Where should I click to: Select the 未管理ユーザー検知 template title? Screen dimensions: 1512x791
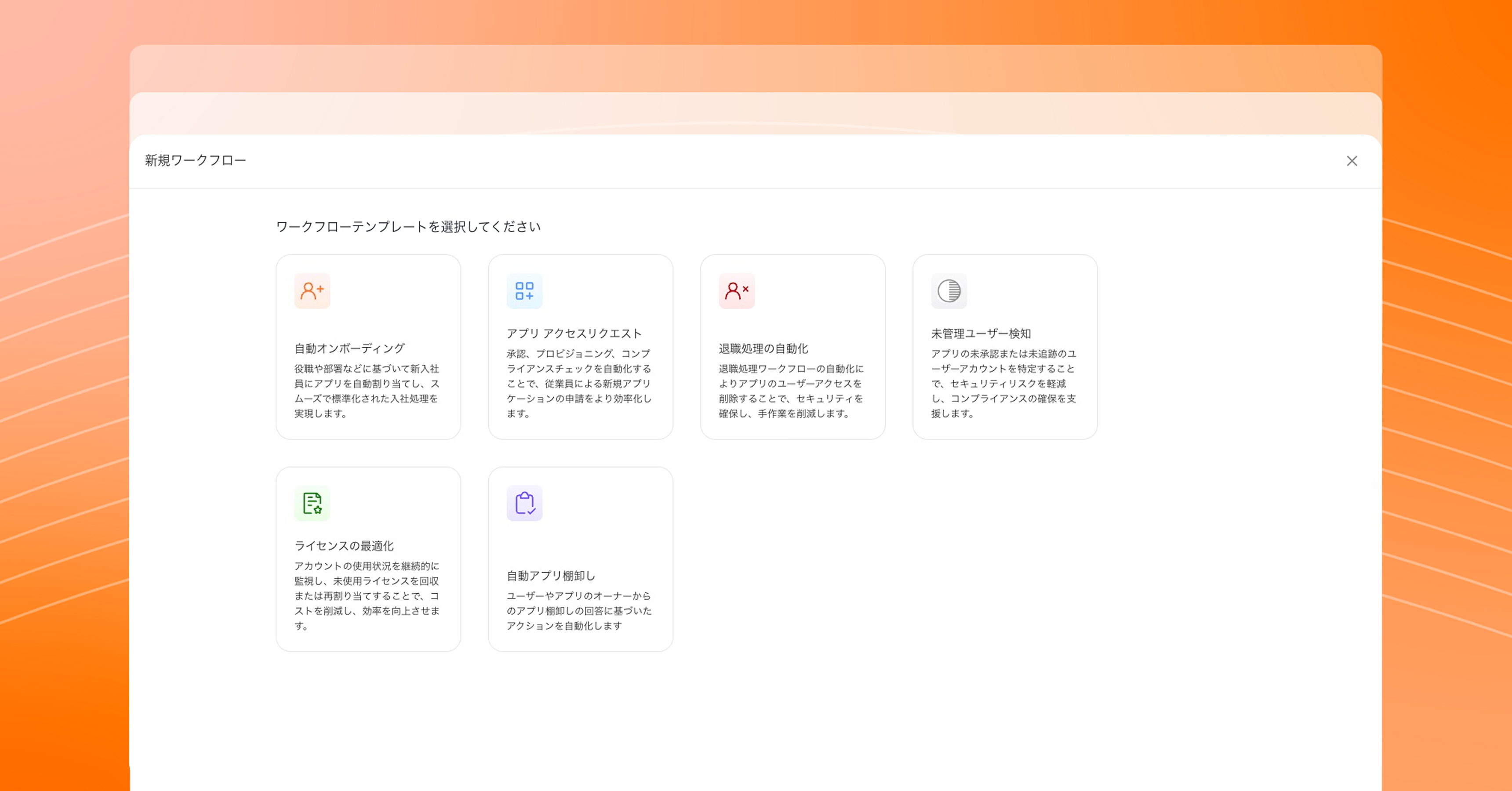click(981, 333)
